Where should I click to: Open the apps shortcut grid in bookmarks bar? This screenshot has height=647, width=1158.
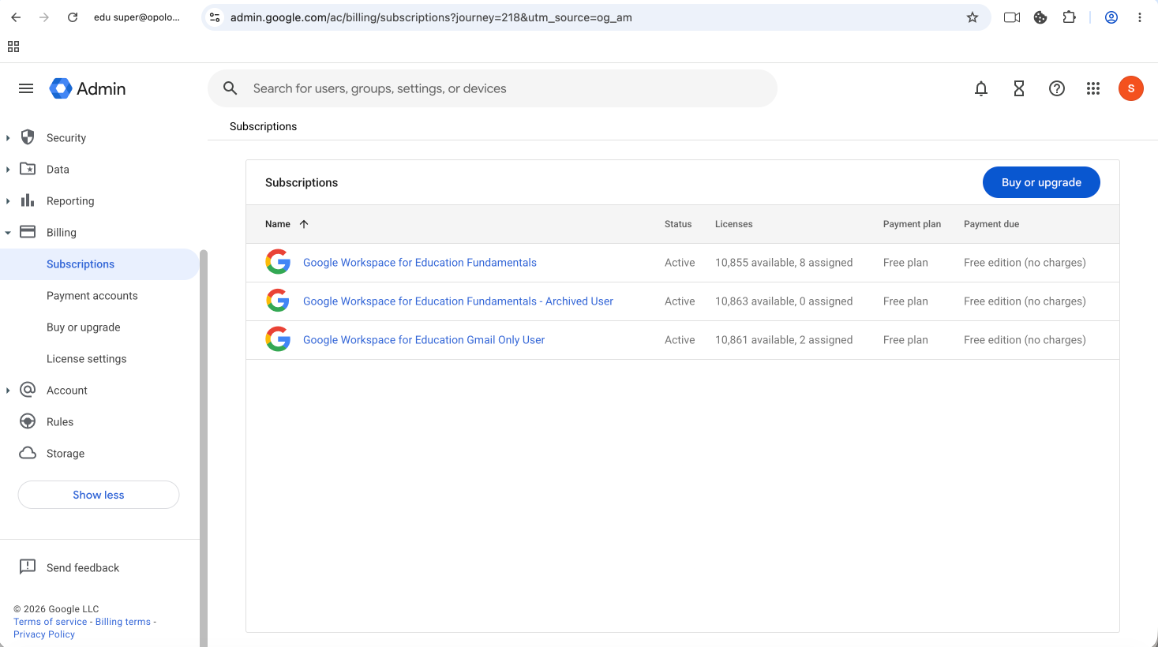13,47
